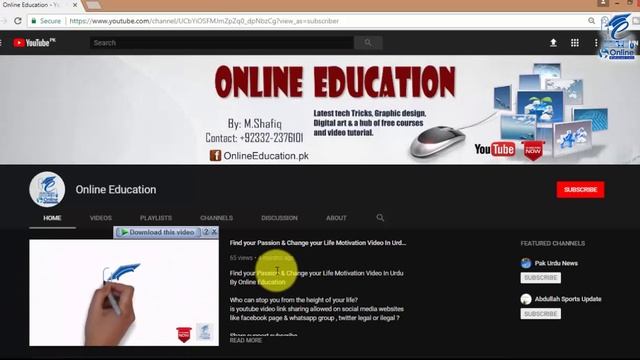
Task: Click the zoom magnifier in address bar
Action: [x=591, y=21]
